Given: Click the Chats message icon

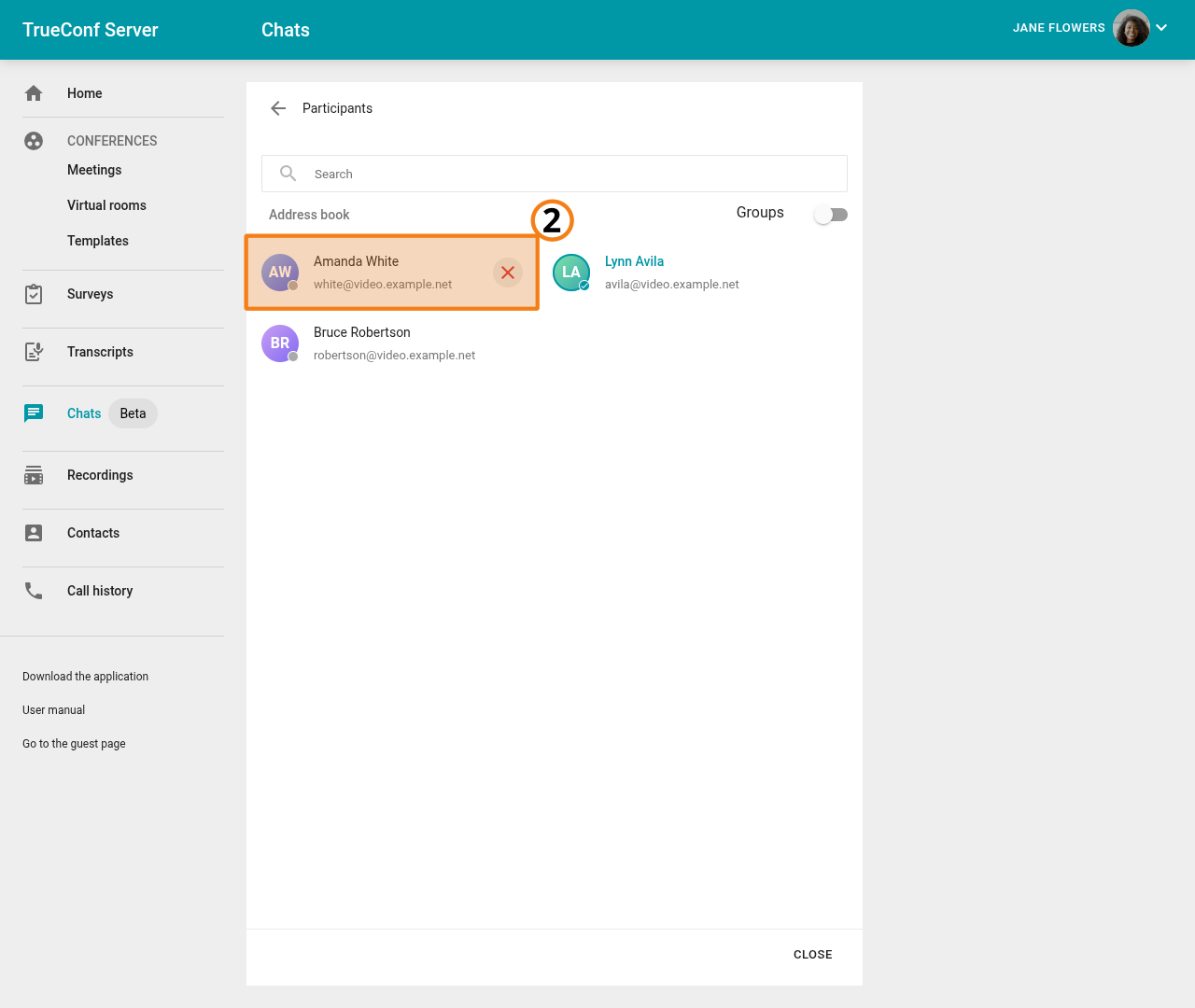Looking at the screenshot, I should (34, 413).
